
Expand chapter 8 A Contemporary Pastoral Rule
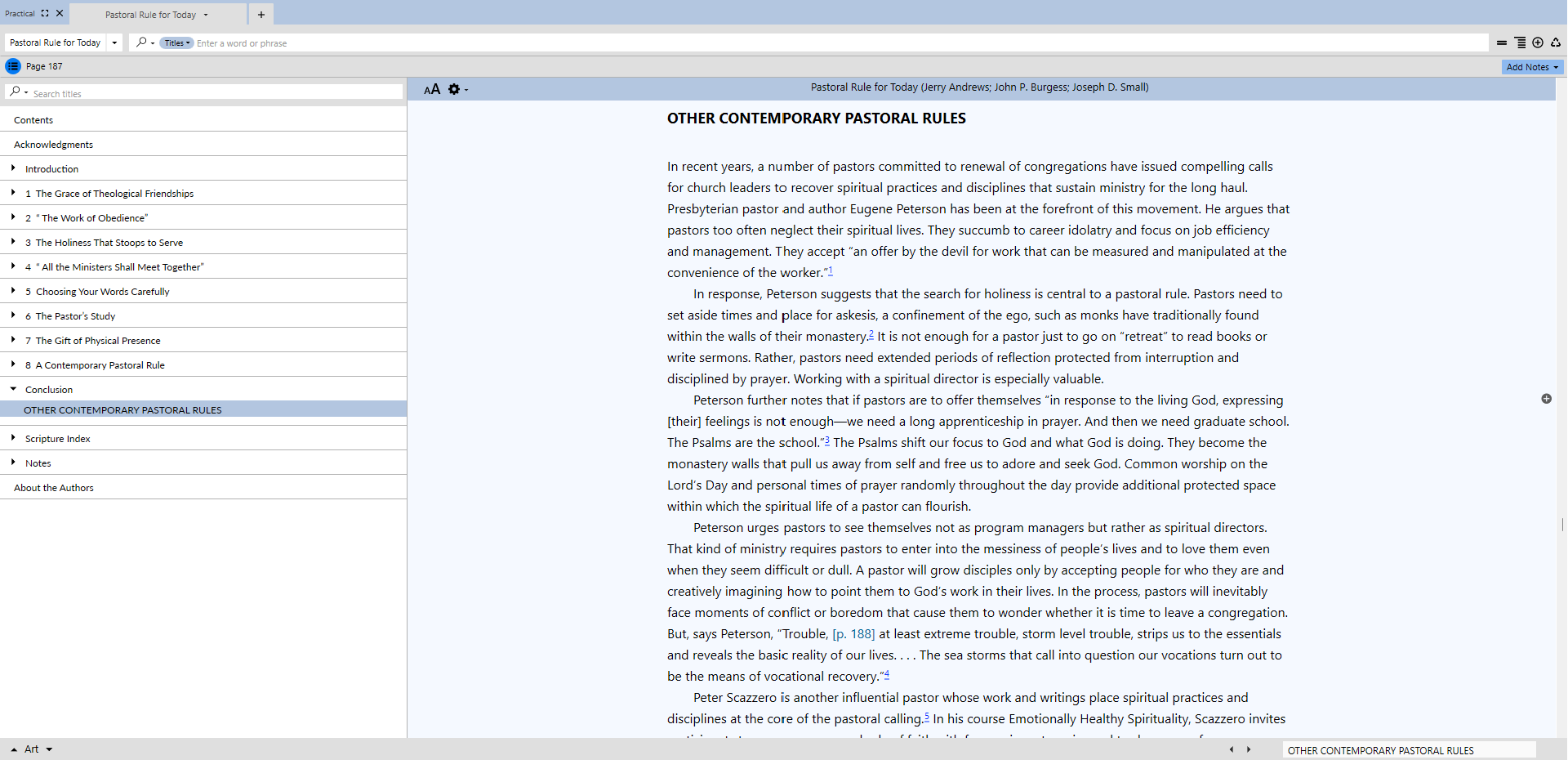(x=13, y=364)
